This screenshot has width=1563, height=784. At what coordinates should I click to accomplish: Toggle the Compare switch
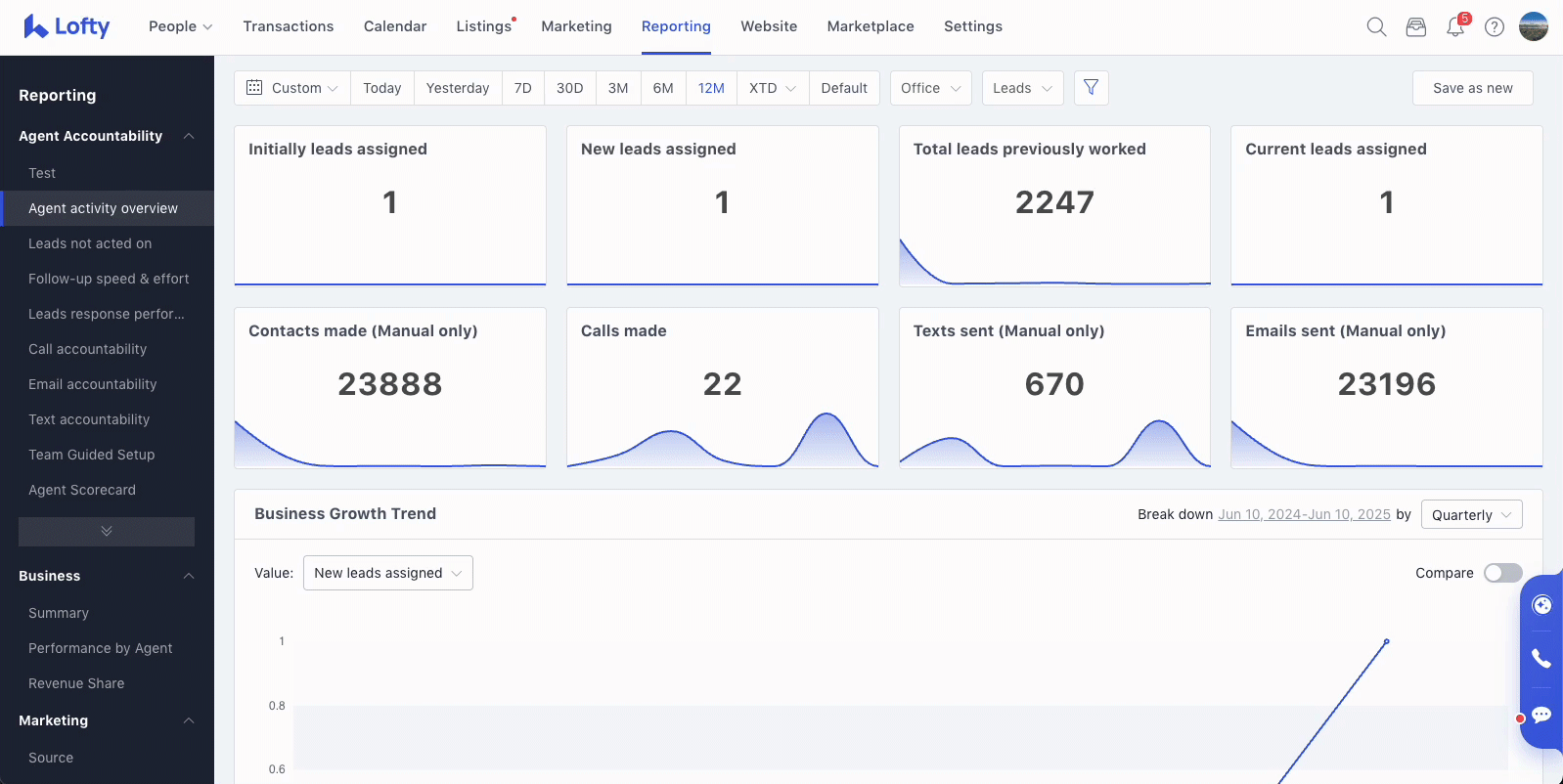point(1502,573)
